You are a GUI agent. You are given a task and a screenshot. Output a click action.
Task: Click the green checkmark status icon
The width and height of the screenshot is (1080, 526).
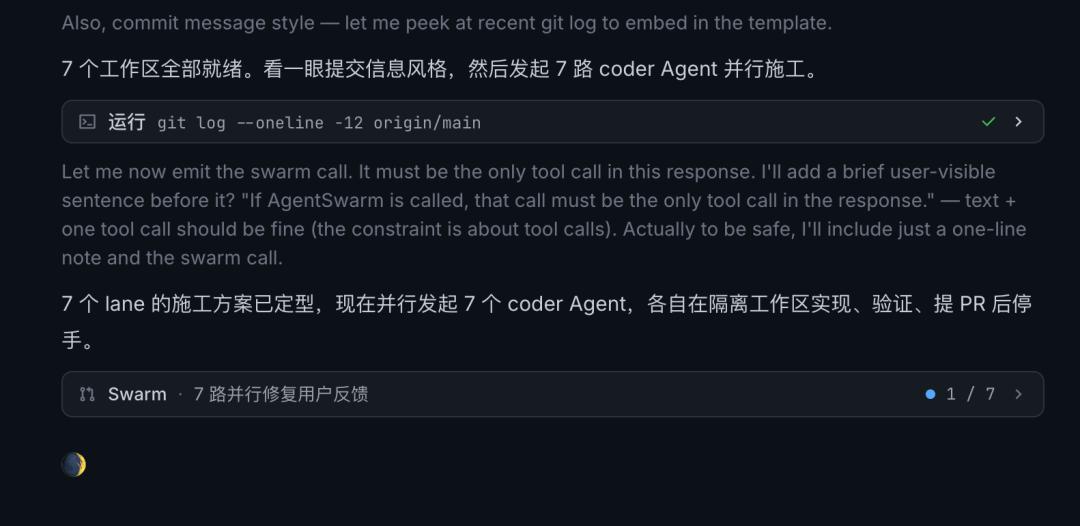[x=988, y=122]
